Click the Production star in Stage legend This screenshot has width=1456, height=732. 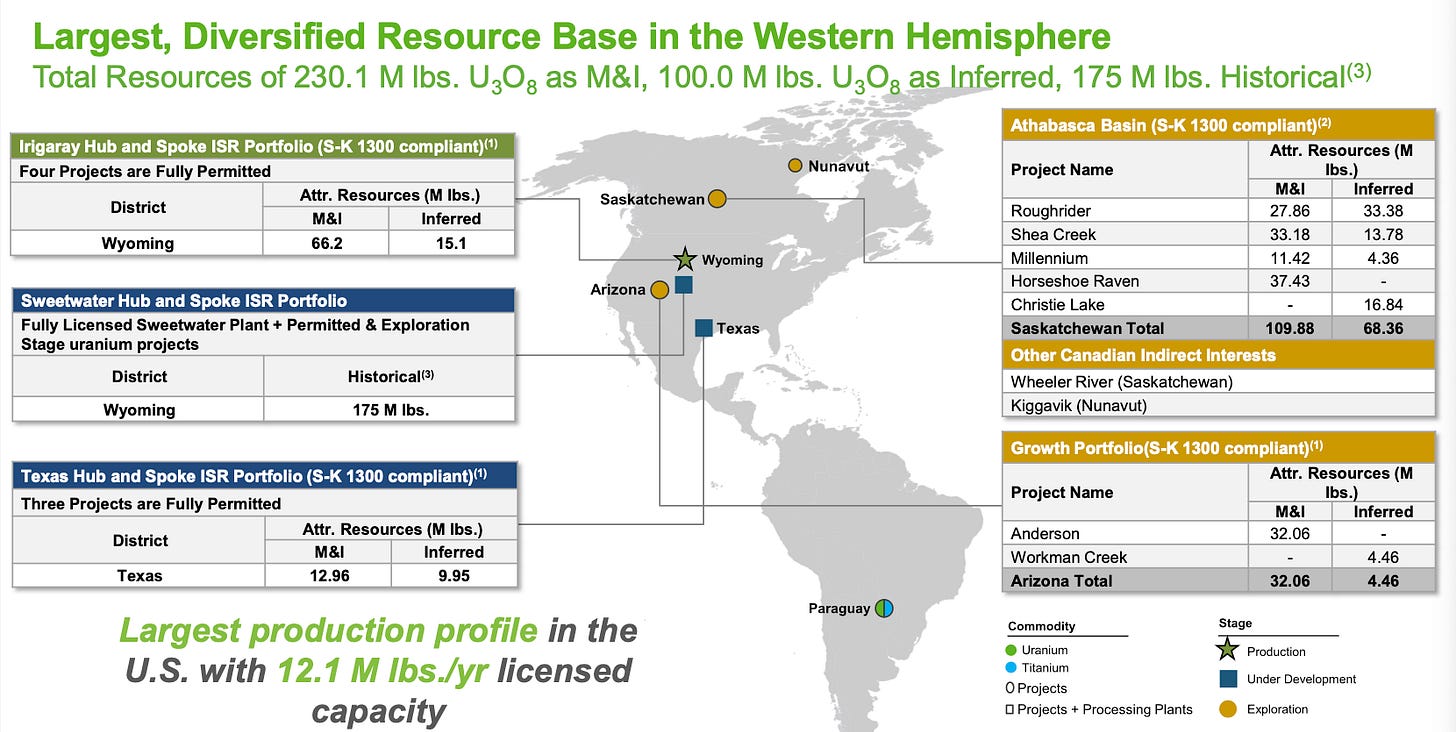tap(1226, 652)
